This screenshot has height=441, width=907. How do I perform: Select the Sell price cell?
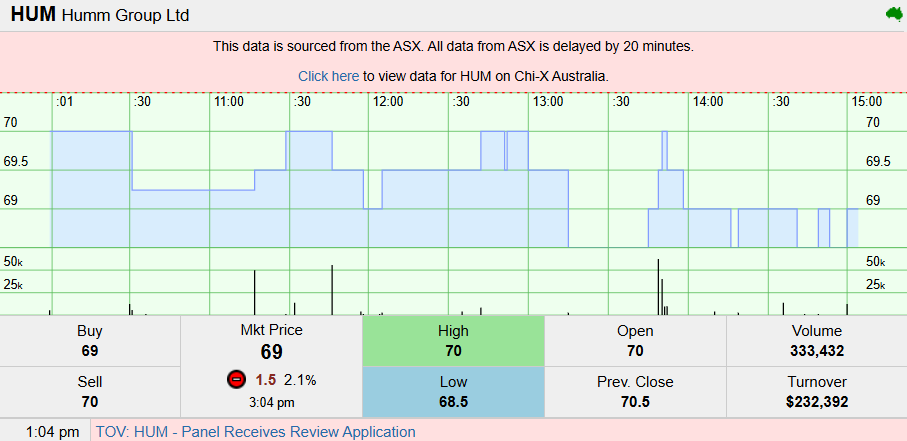[90, 392]
